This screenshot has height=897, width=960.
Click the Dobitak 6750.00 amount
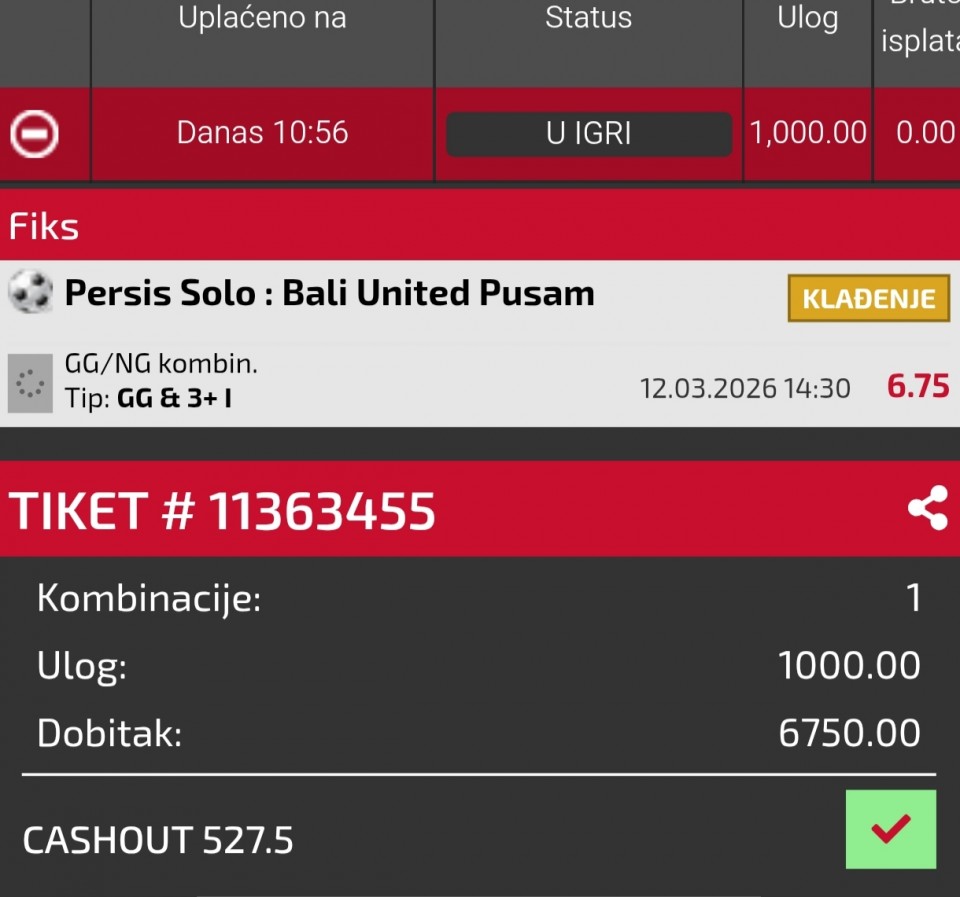[849, 734]
